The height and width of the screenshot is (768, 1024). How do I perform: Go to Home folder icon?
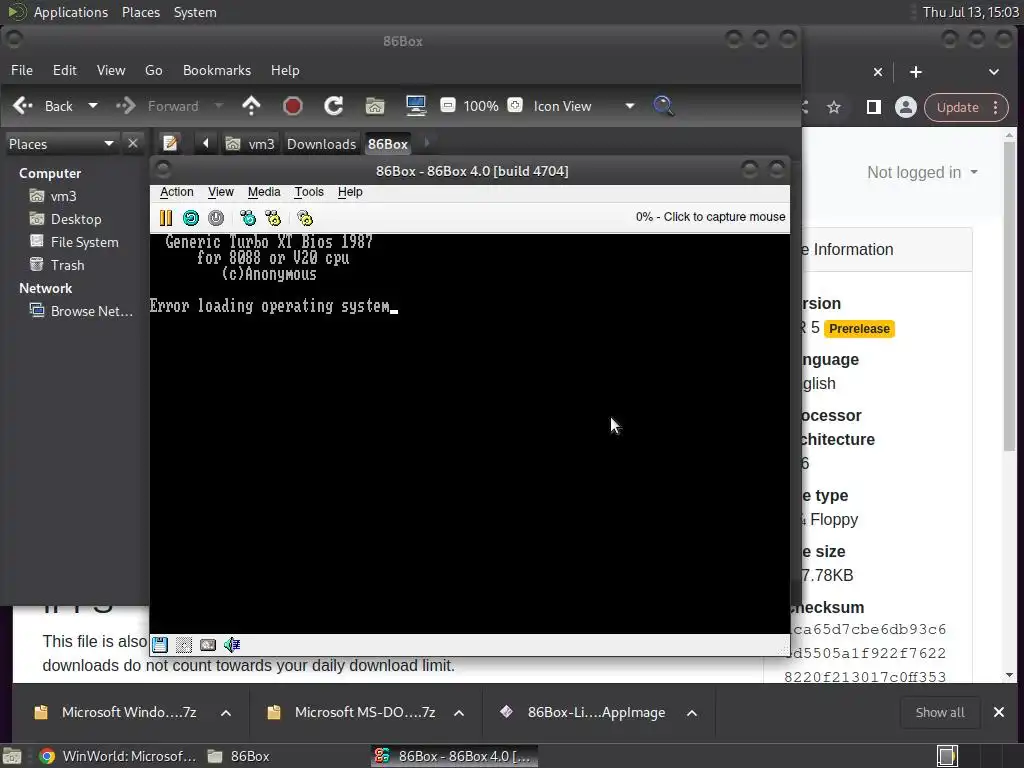pos(375,106)
